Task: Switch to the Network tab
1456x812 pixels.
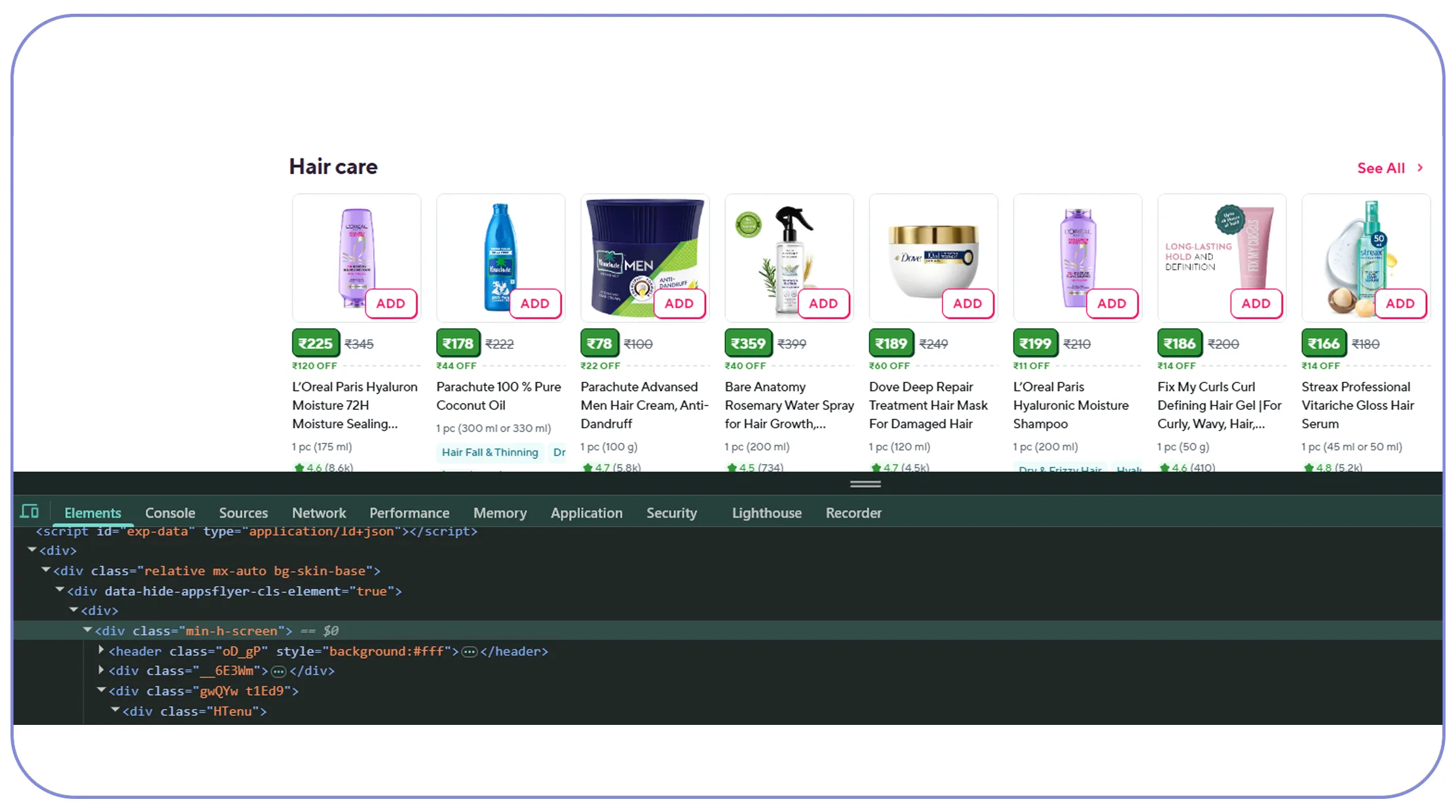Action: coord(319,513)
